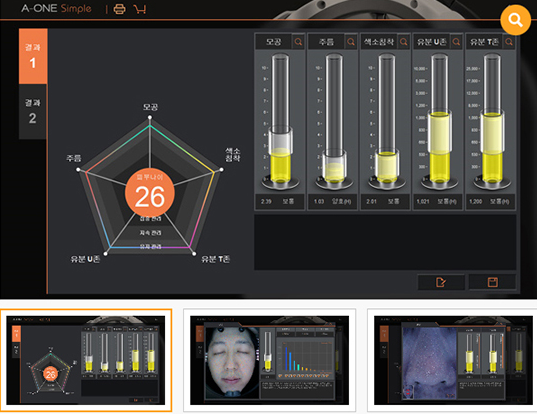Screen dimensions: 537x414
Task: Open magnifier for 유분 T존 panel
Action: (509, 42)
